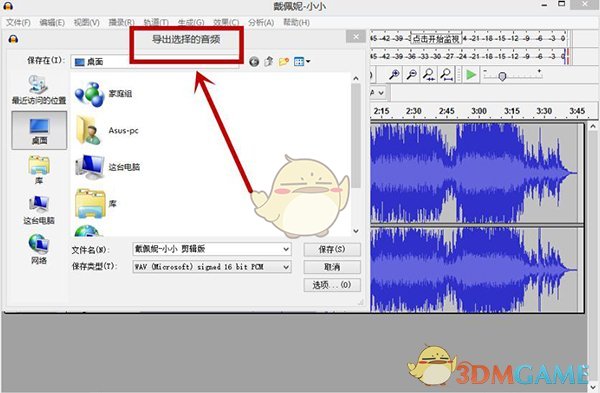Click timeline ruler at 3:30
Image resolution: width=600 pixels, height=393 pixels.
(544, 111)
